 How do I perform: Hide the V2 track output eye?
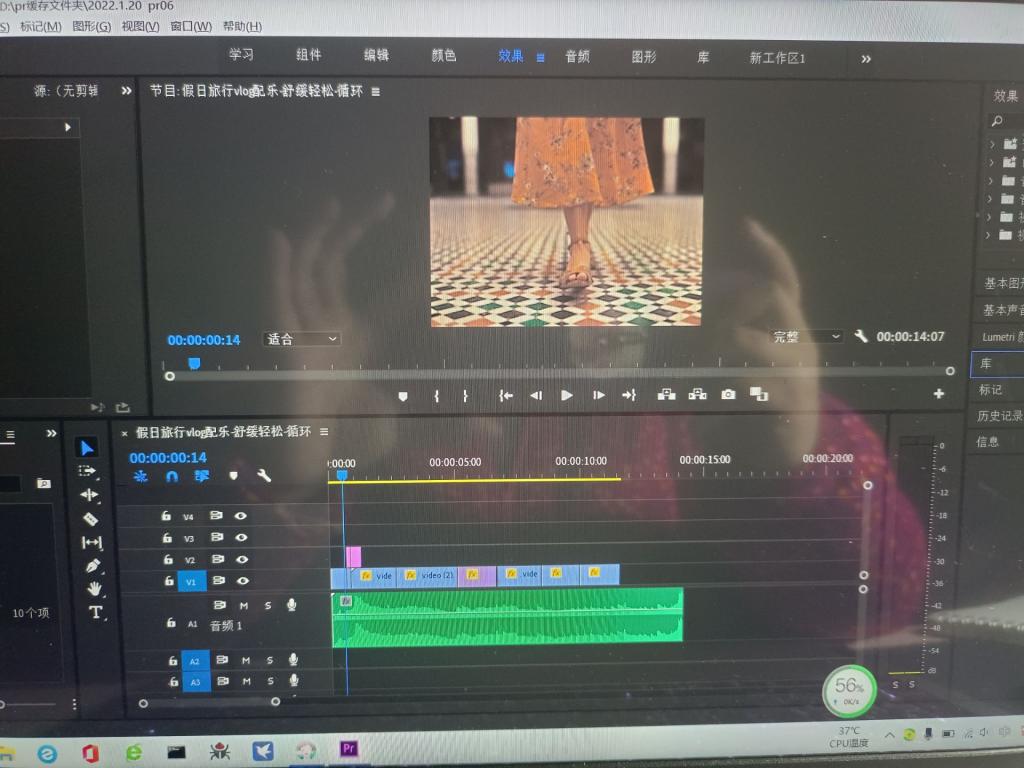241,560
